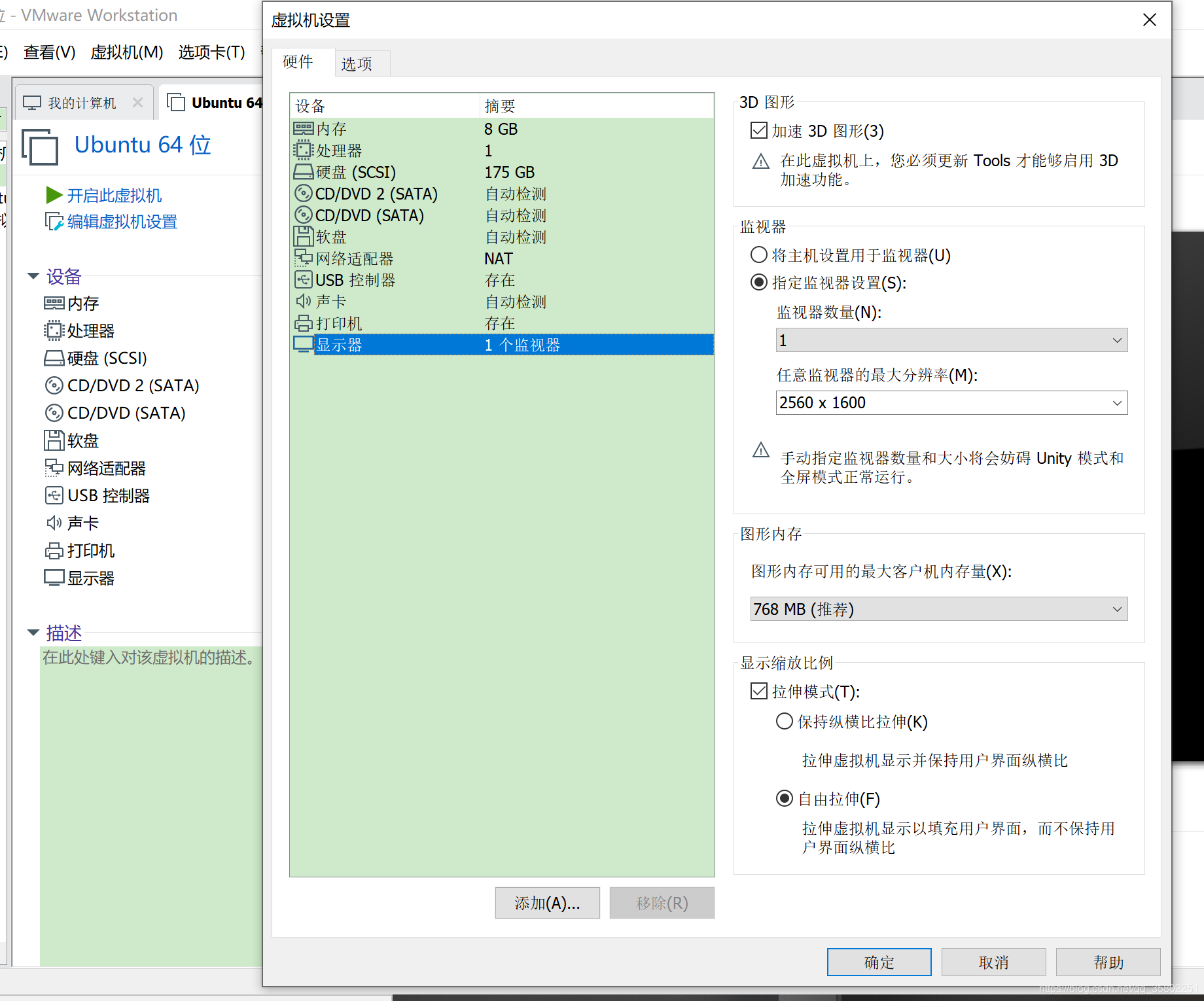Click the 帮助 help button

click(x=1108, y=962)
